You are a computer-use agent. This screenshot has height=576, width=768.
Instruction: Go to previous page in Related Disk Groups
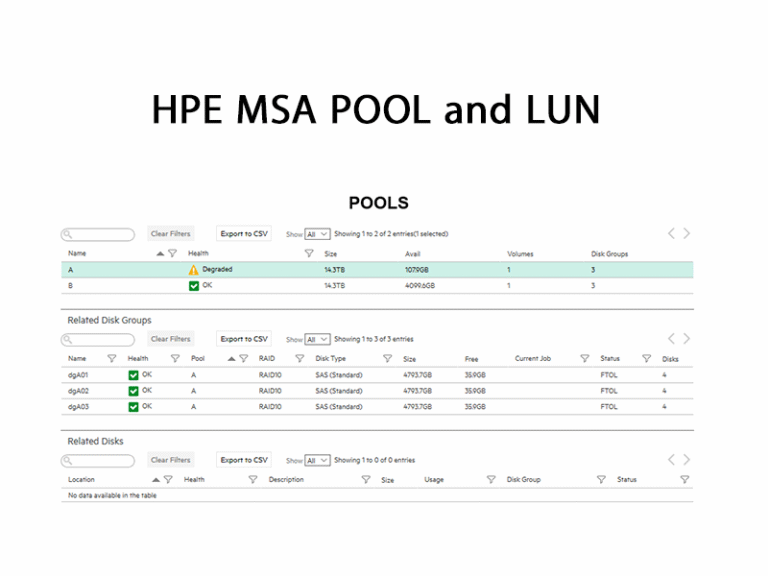click(671, 339)
